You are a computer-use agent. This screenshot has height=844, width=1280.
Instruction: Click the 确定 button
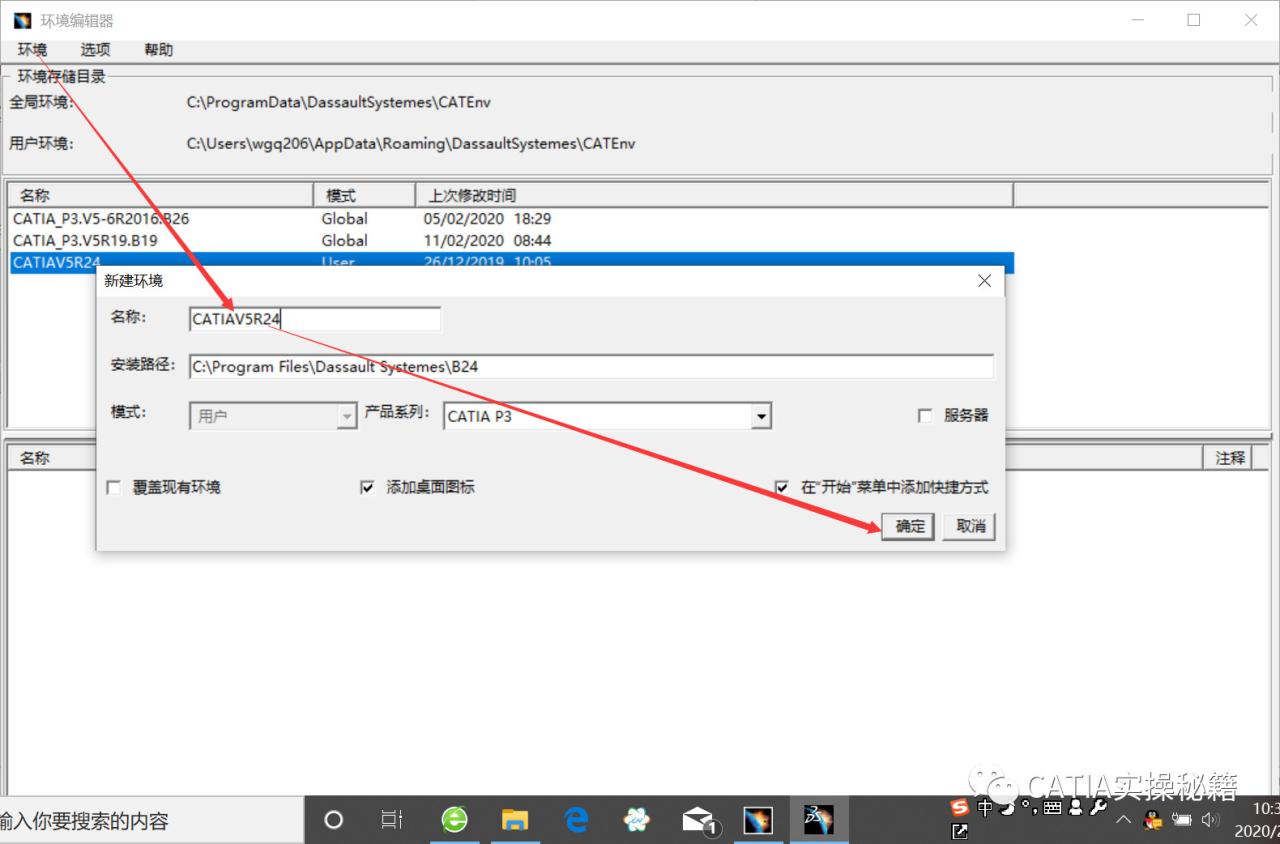[x=909, y=526]
